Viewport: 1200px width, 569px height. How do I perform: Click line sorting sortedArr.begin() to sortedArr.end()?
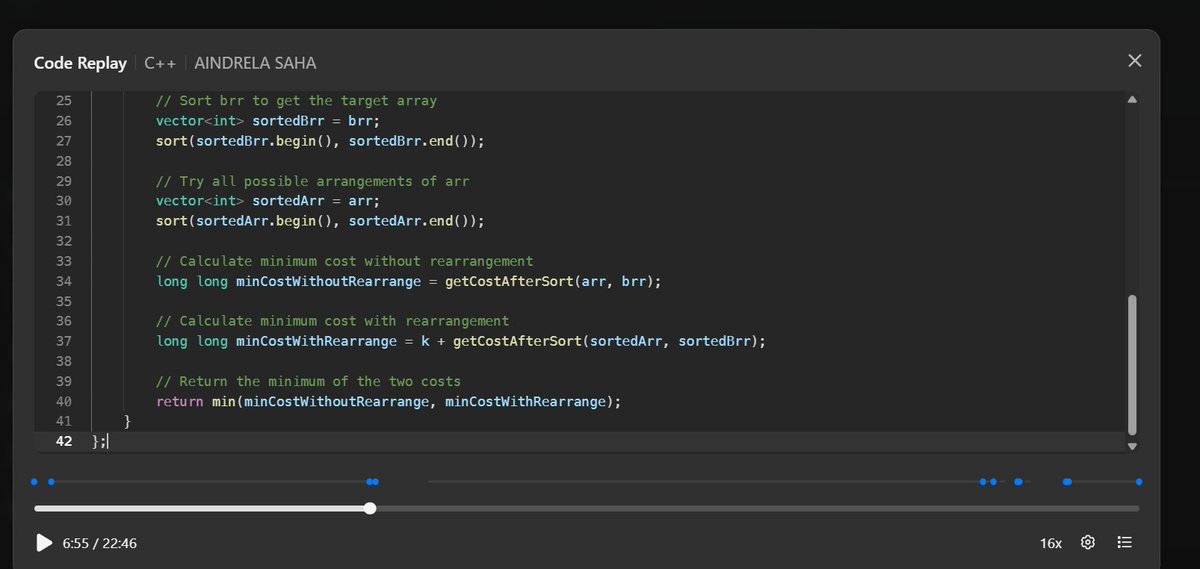pyautogui.click(x=320, y=221)
